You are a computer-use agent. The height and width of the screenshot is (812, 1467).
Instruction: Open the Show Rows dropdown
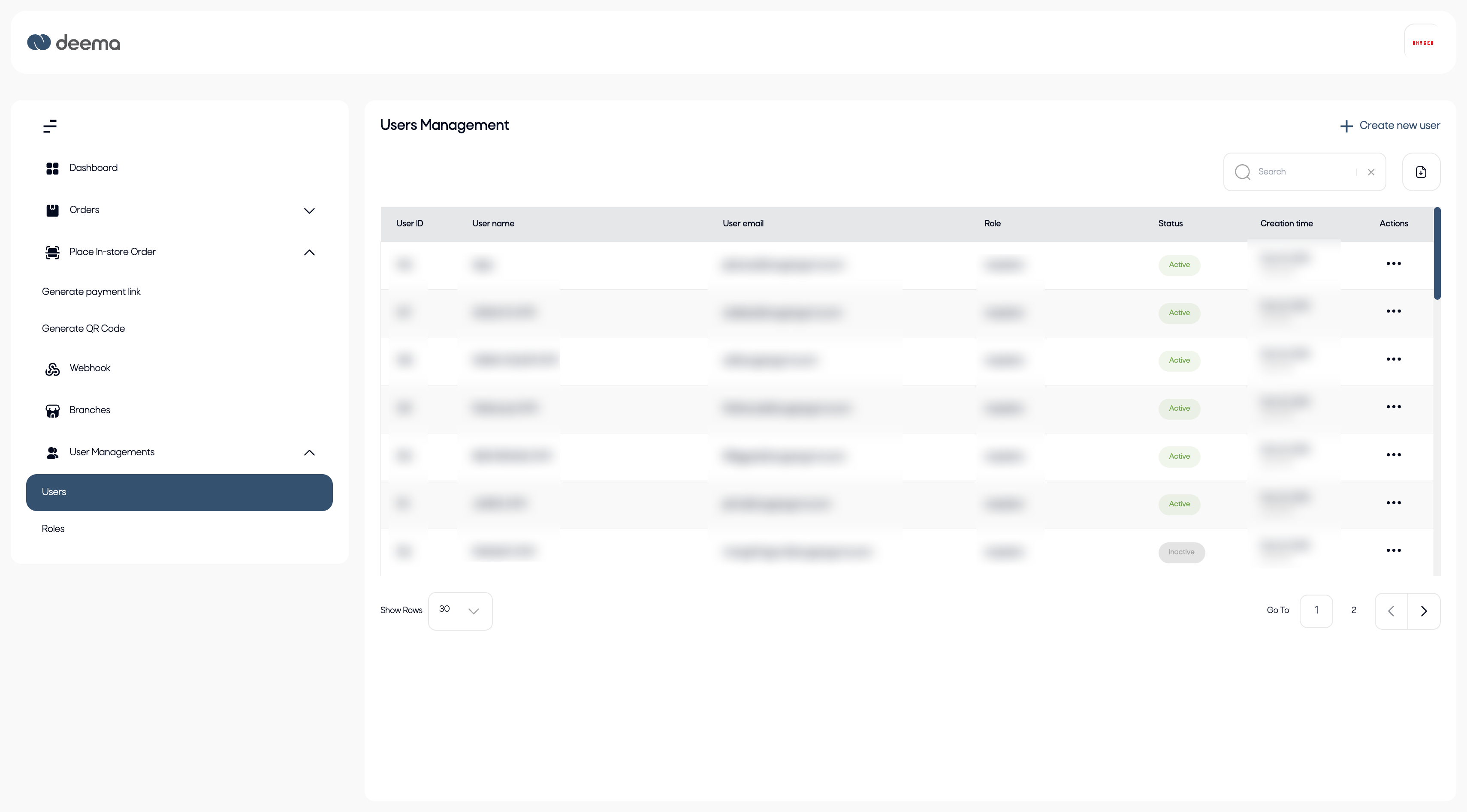tap(459, 611)
